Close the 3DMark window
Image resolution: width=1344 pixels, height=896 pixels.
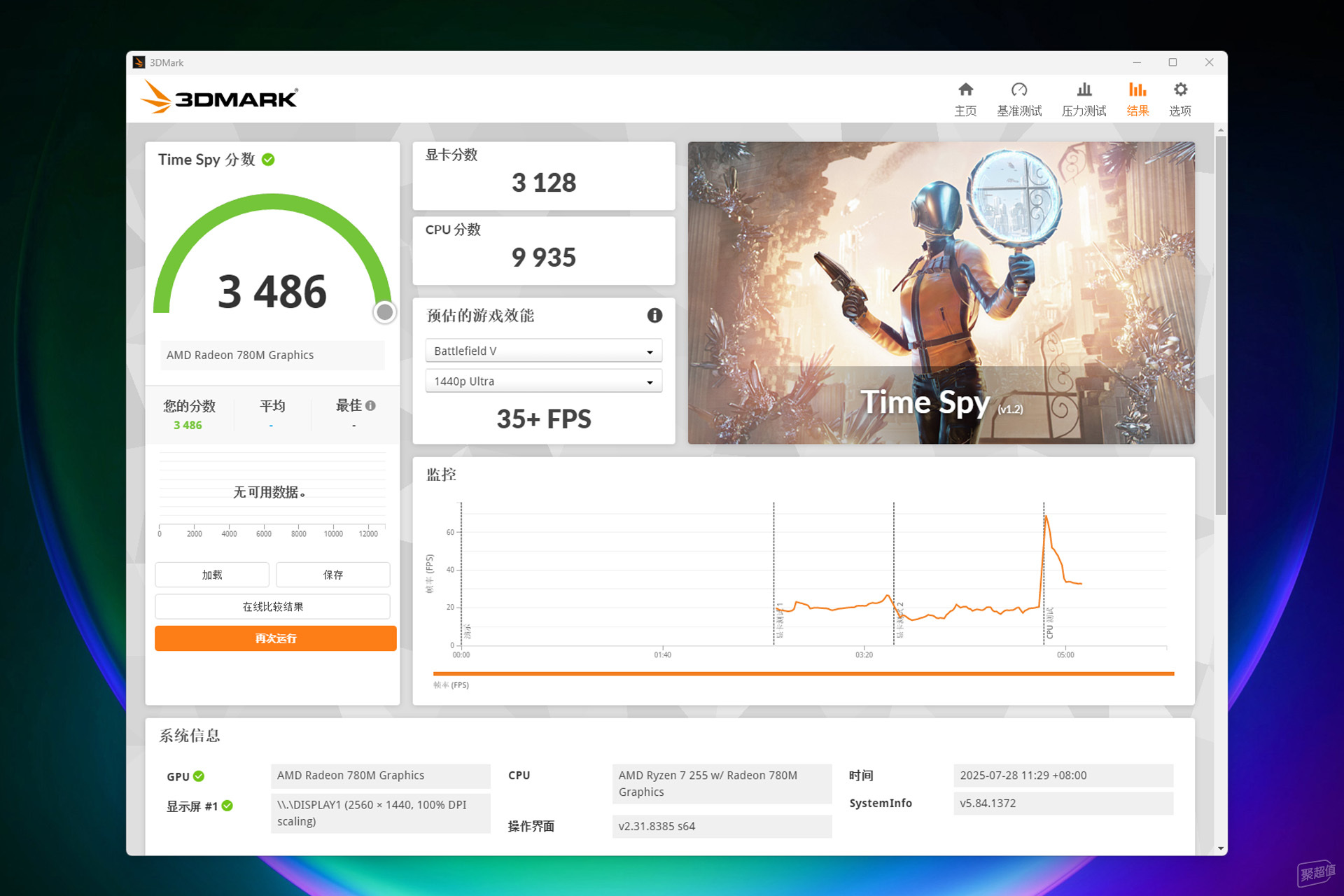pos(1209,62)
